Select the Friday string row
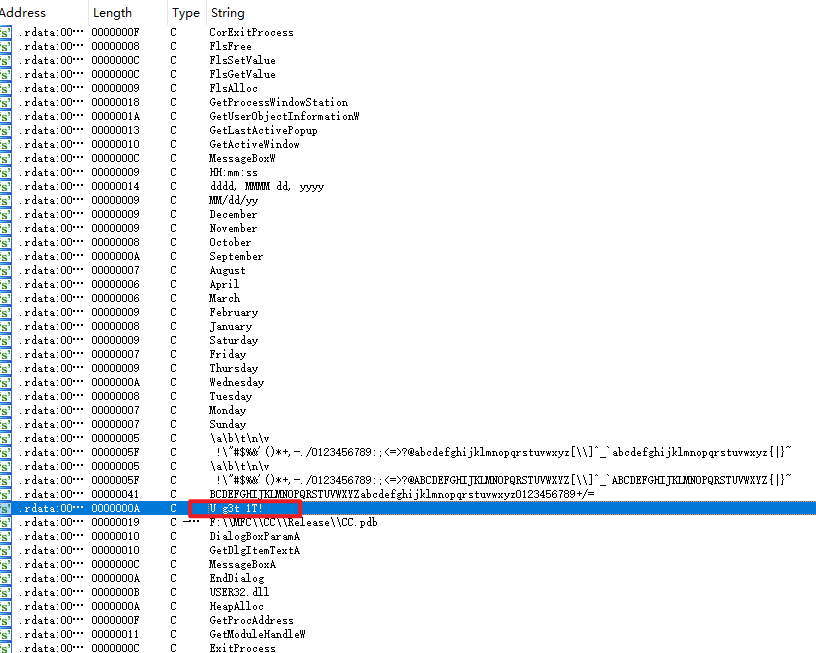This screenshot has width=816, height=653. pyautogui.click(x=227, y=354)
